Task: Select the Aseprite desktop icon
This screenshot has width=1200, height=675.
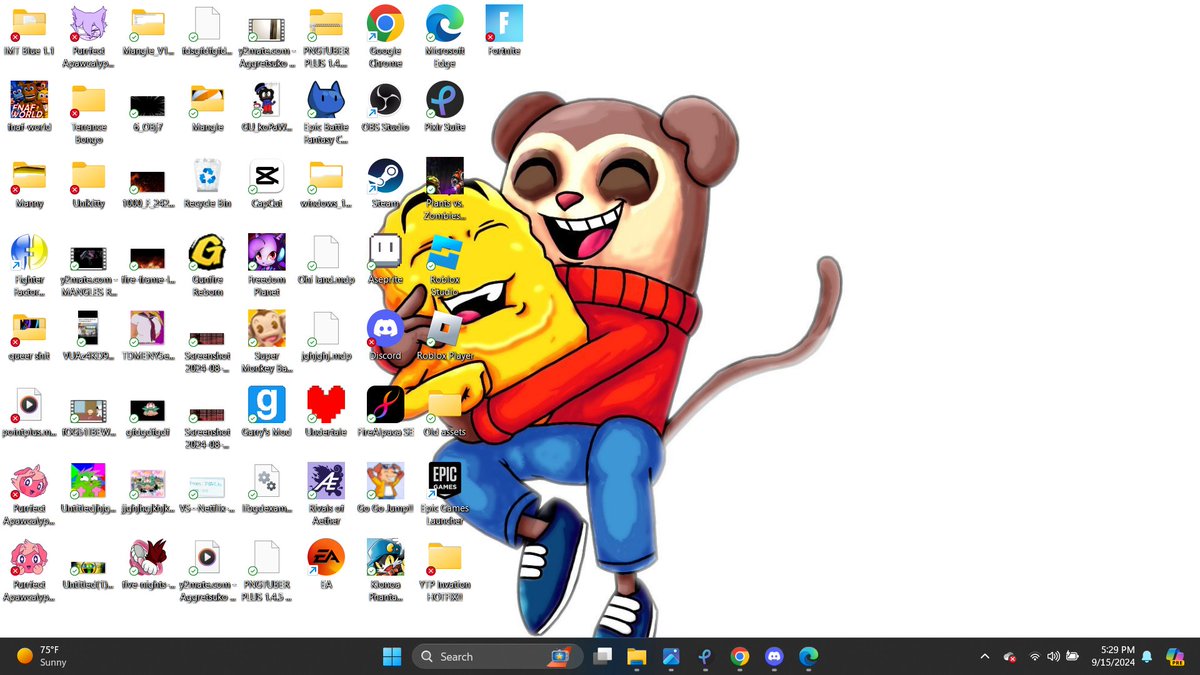Action: (x=385, y=259)
